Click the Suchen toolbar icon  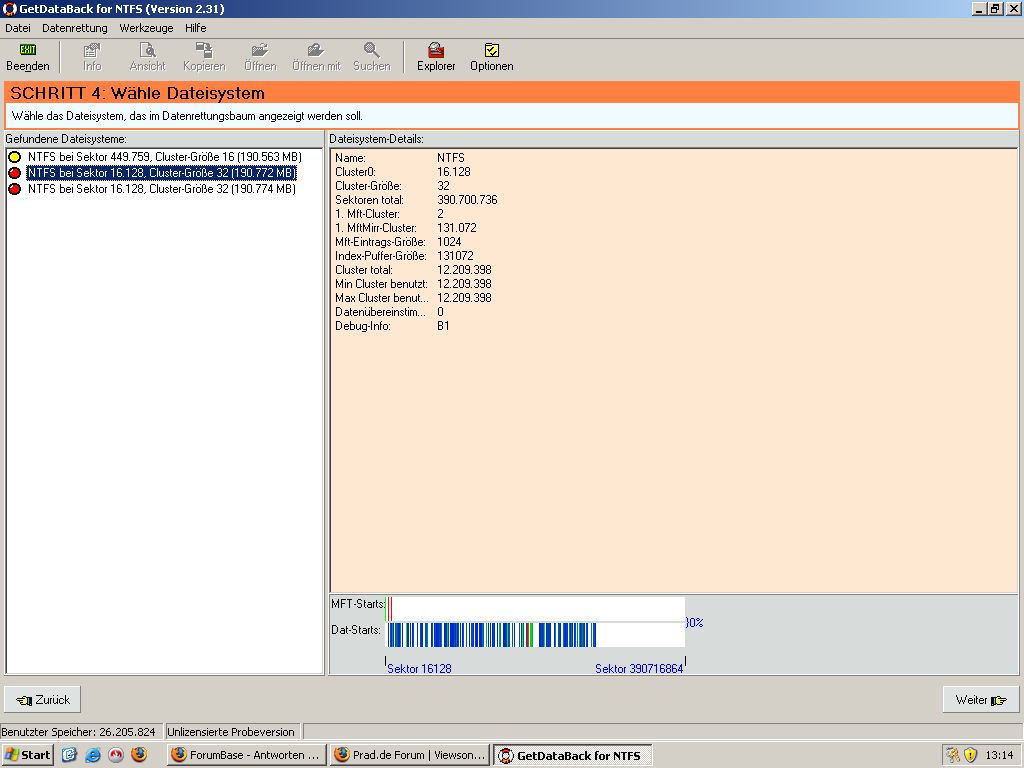point(372,50)
